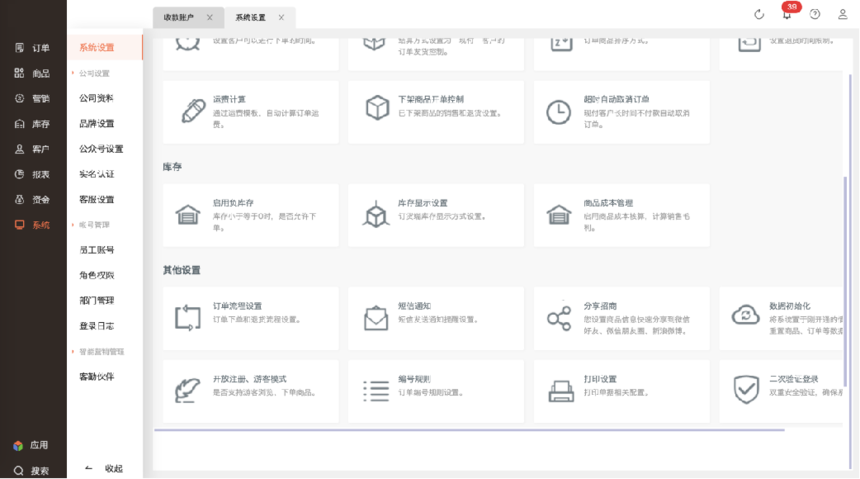860x479 pixels.
Task: Open the 短信通知 envelope icon
Action: (376, 318)
